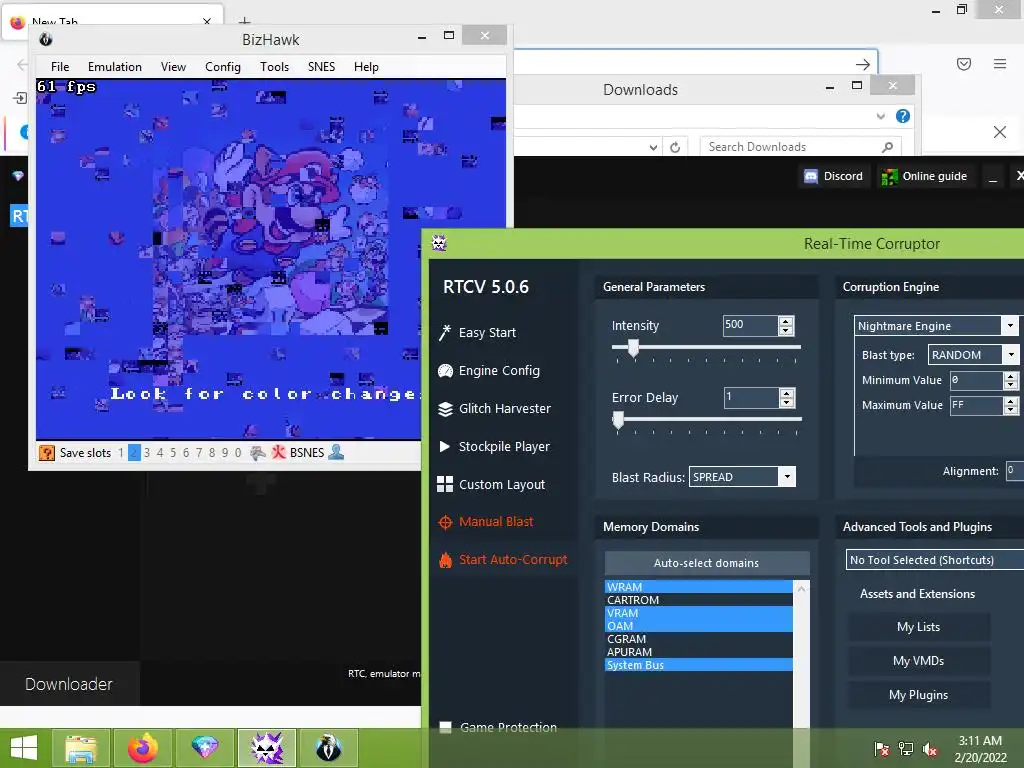Open BizHawk View menu
The width and height of the screenshot is (1024, 768).
[173, 67]
